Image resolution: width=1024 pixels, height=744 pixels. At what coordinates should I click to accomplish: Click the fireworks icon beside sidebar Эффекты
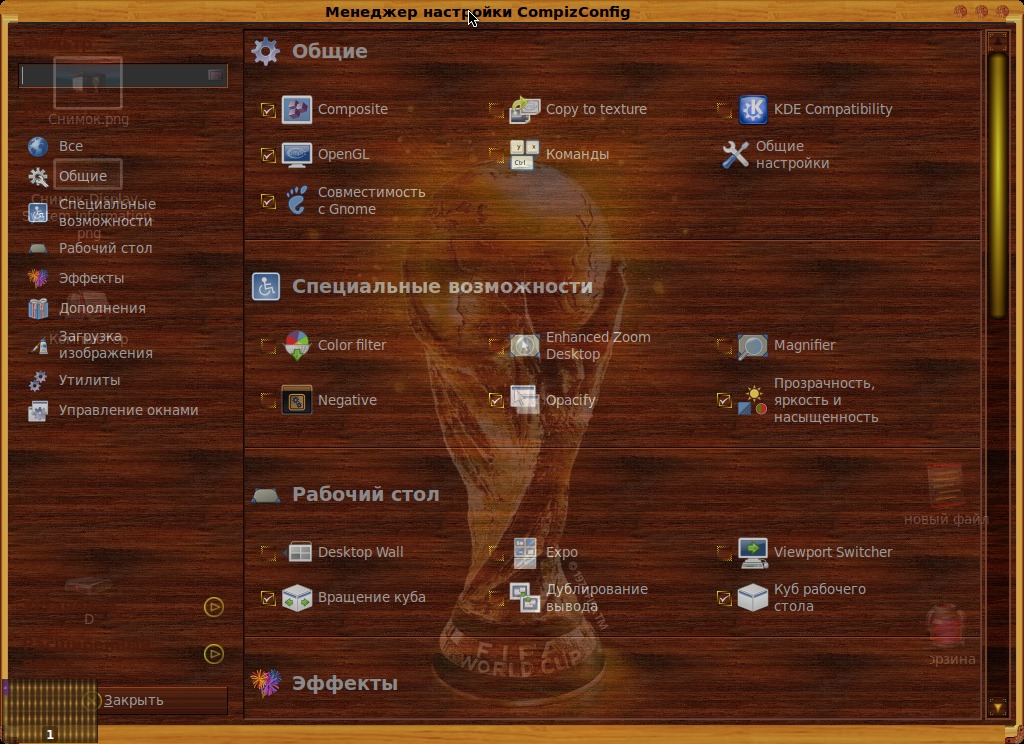tap(38, 278)
